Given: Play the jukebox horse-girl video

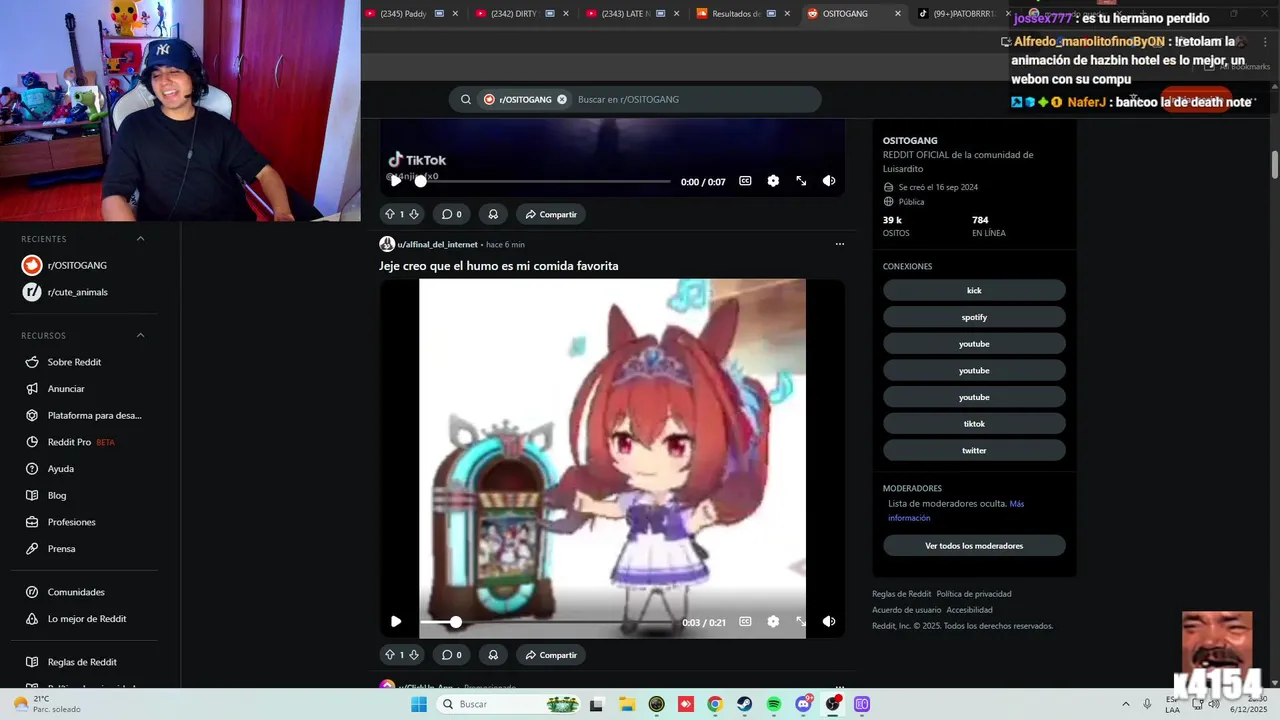Looking at the screenshot, I should (x=396, y=622).
